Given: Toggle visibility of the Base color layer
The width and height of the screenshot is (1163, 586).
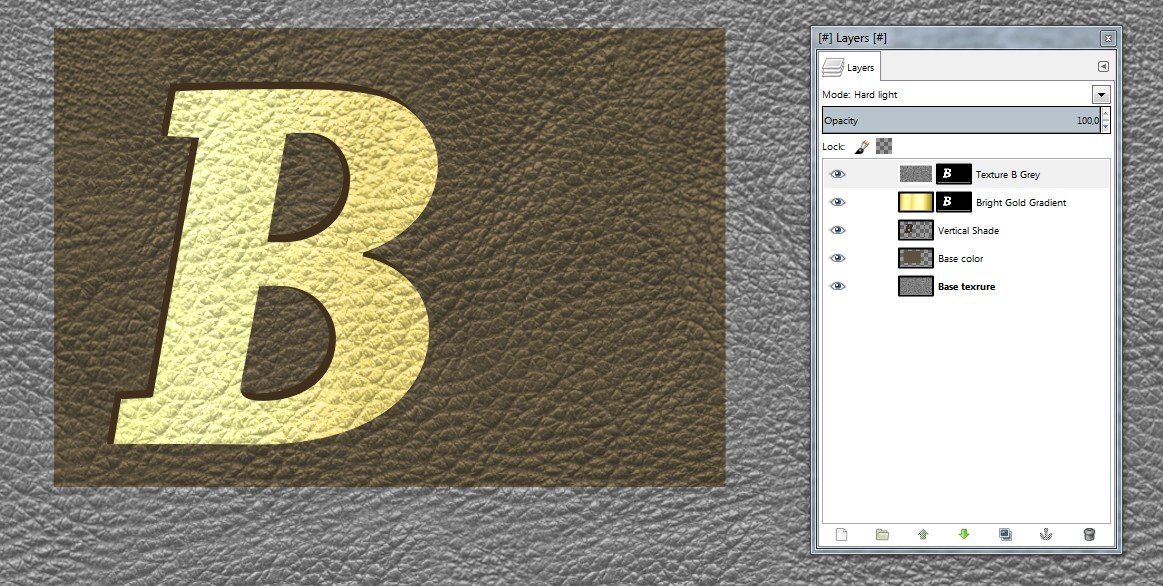Looking at the screenshot, I should click(838, 258).
